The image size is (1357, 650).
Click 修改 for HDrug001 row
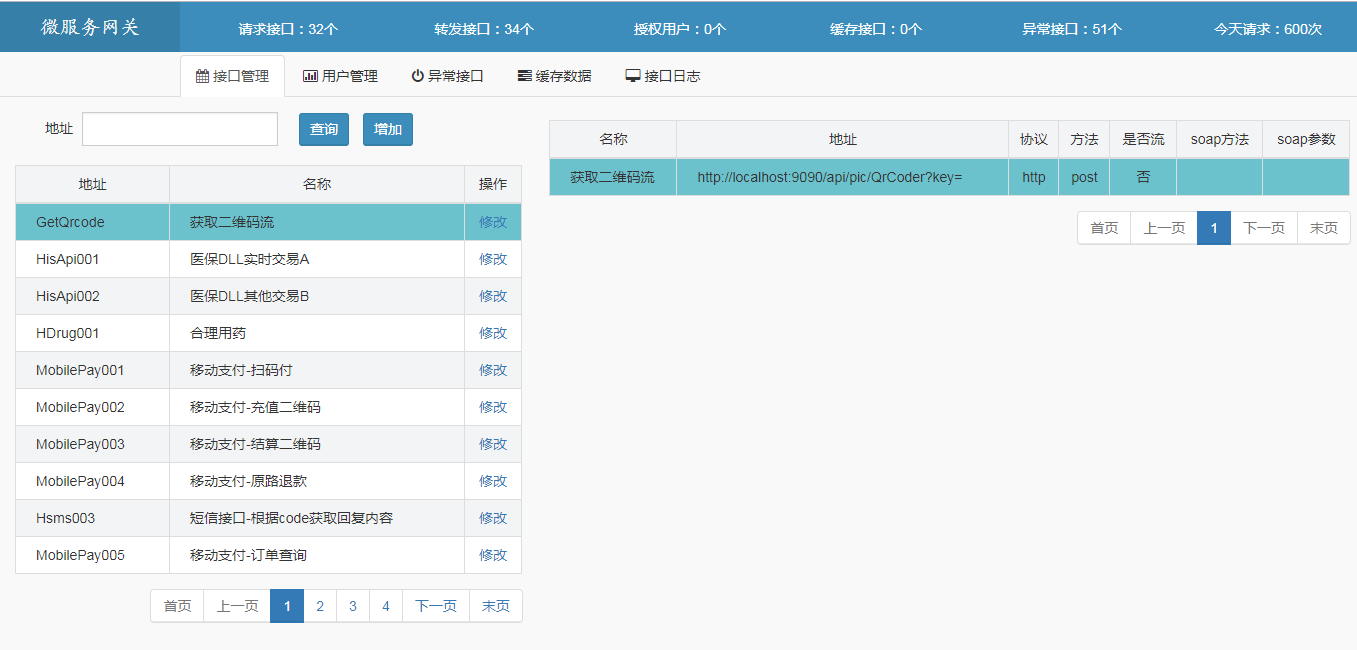click(x=493, y=333)
